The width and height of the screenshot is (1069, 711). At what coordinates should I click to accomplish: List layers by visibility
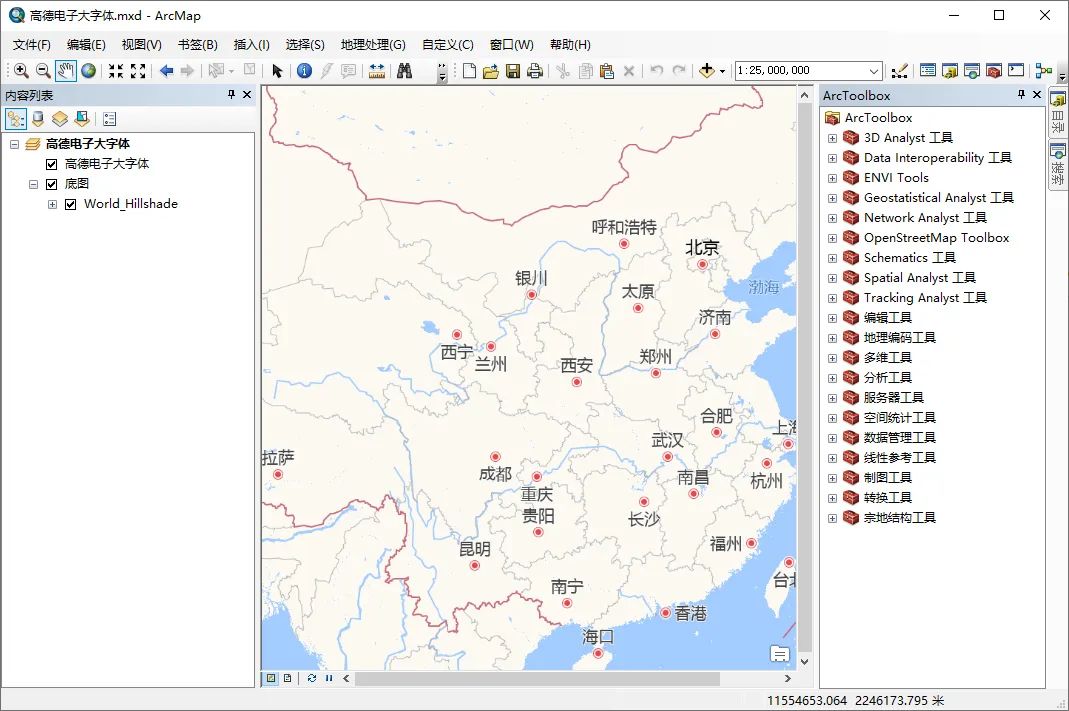pyautogui.click(x=60, y=119)
